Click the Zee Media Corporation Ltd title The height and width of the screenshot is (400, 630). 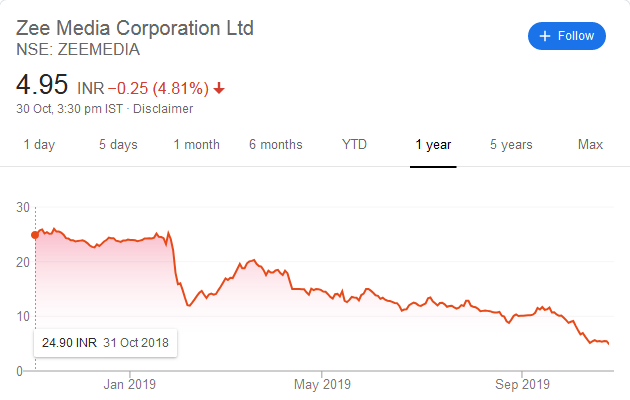click(135, 27)
